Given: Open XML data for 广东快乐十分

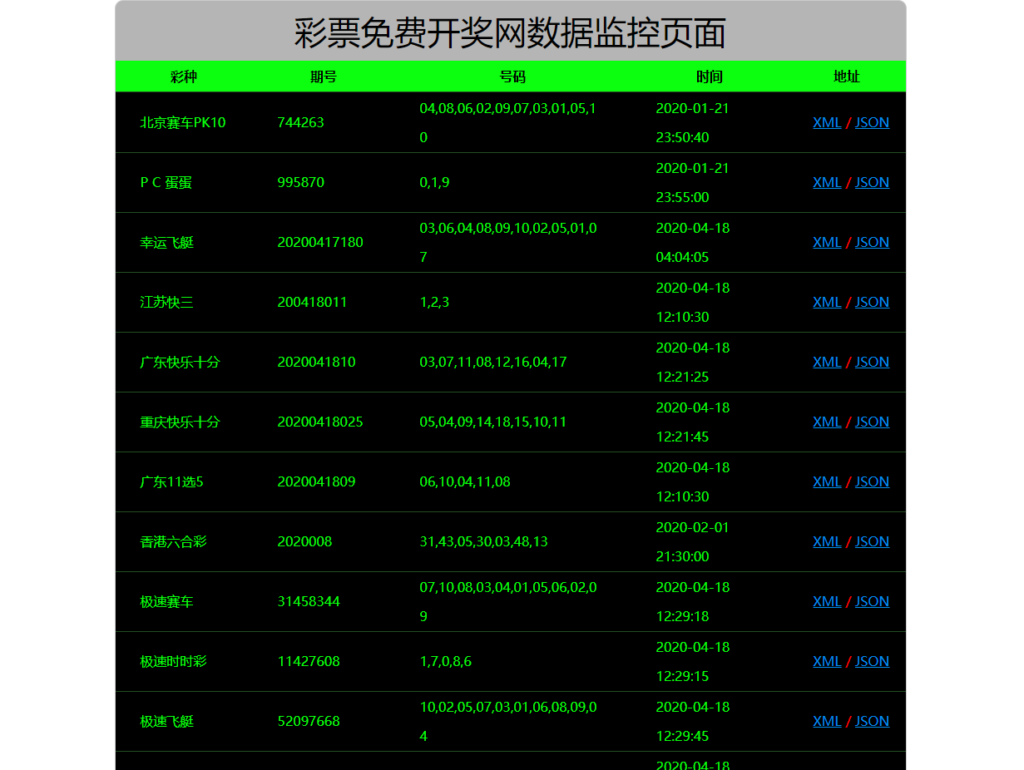Looking at the screenshot, I should point(827,362).
